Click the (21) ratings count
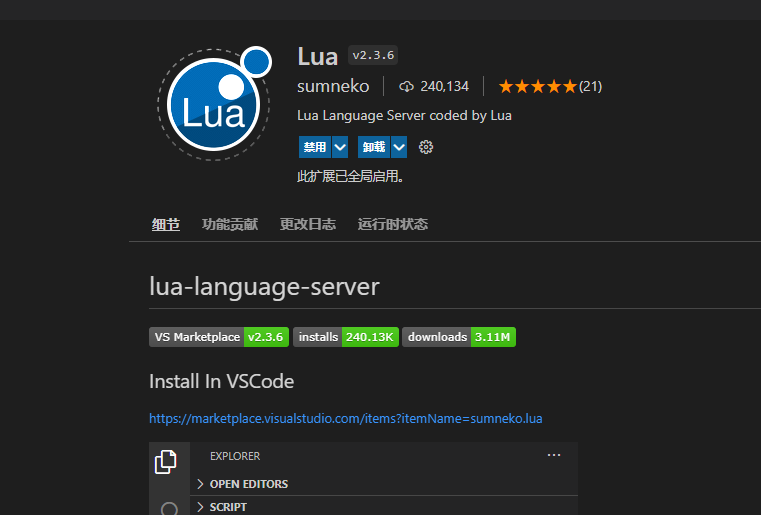Viewport: 761px width, 515px height. click(x=590, y=86)
